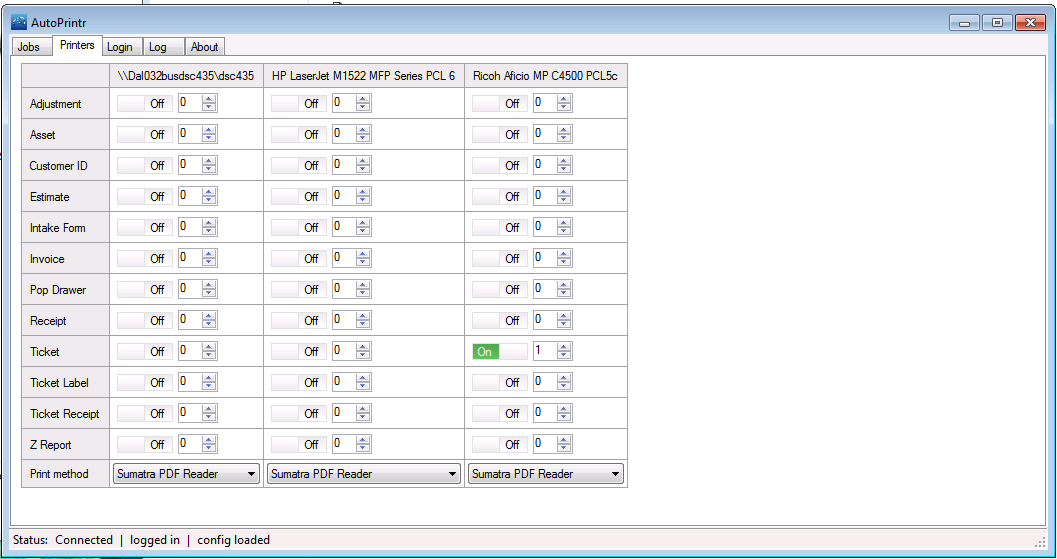Open the Login tab
Screen dimensions: 1057x559
pyautogui.click(x=120, y=47)
